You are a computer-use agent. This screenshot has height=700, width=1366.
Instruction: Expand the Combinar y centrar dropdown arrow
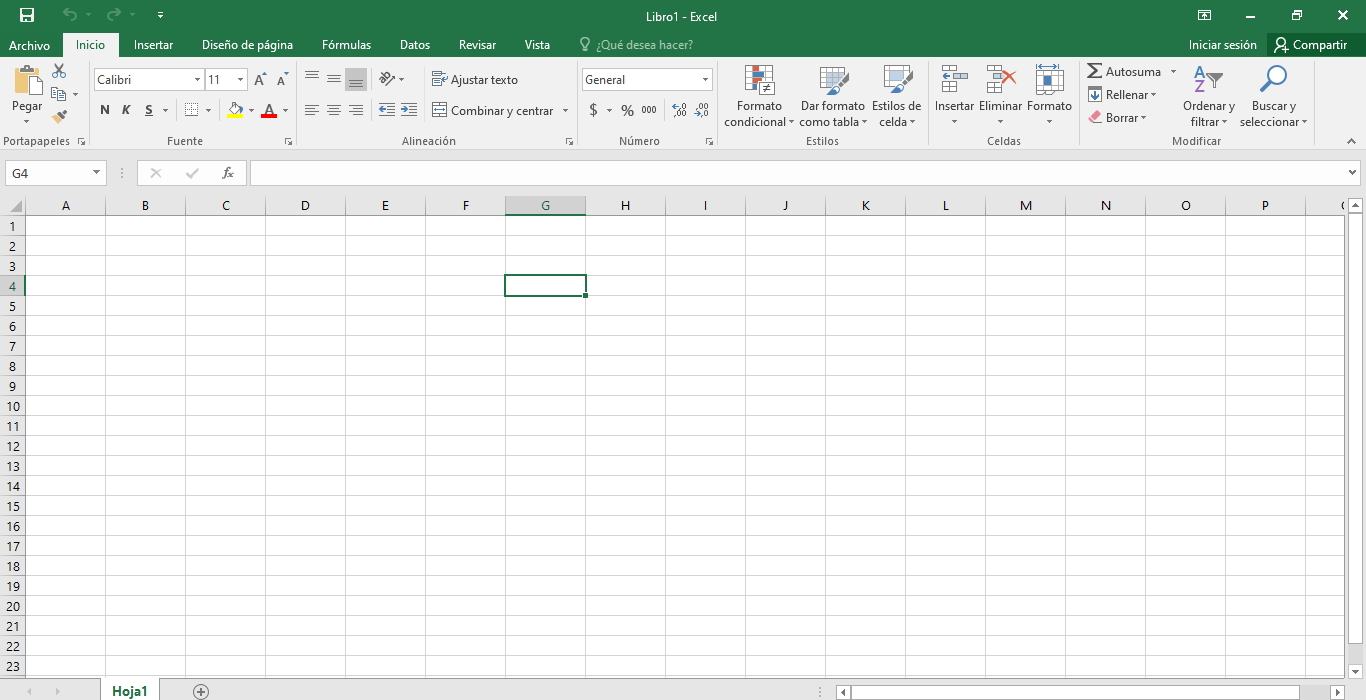coord(565,110)
